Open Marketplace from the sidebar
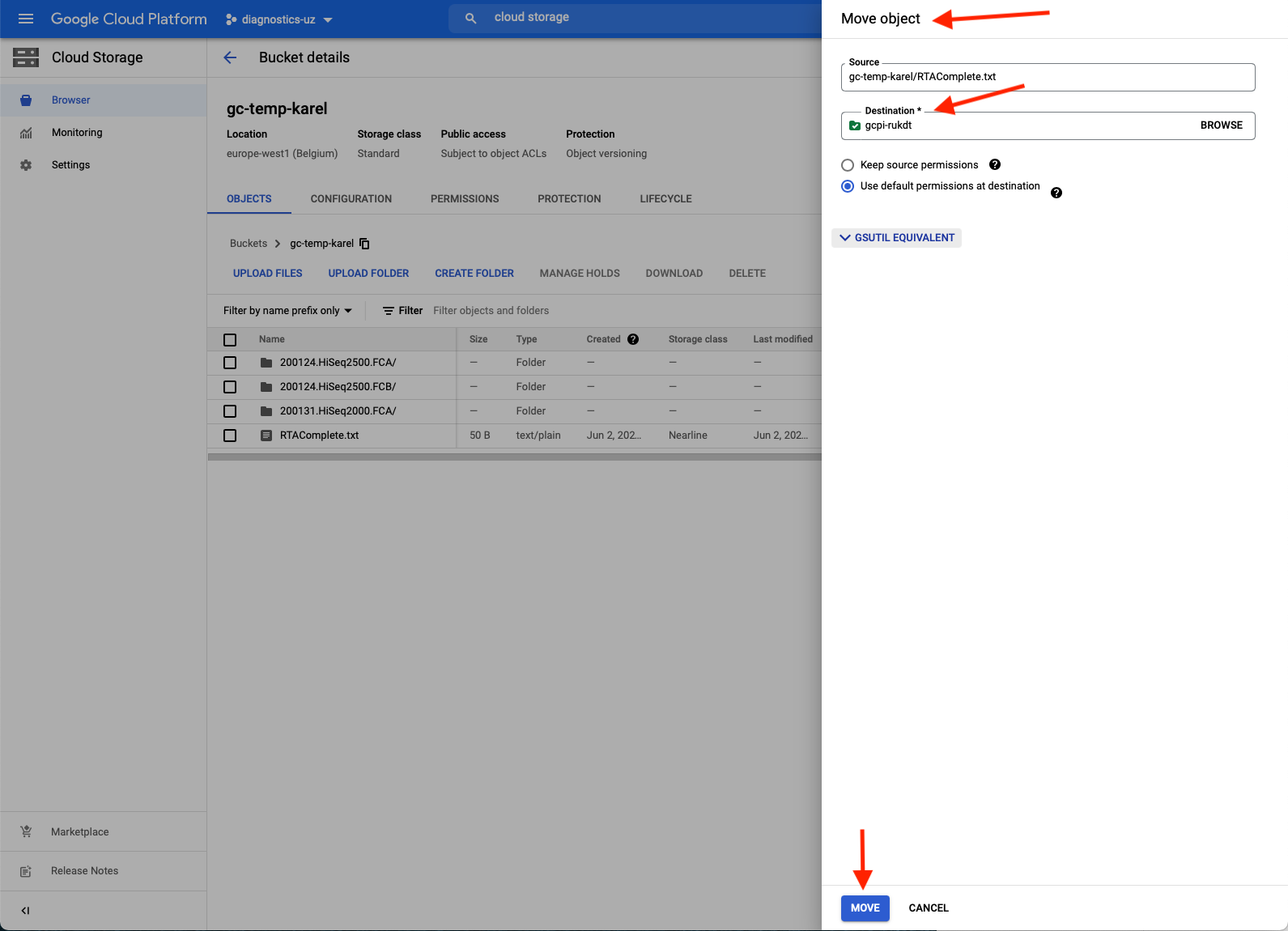 click(x=79, y=831)
